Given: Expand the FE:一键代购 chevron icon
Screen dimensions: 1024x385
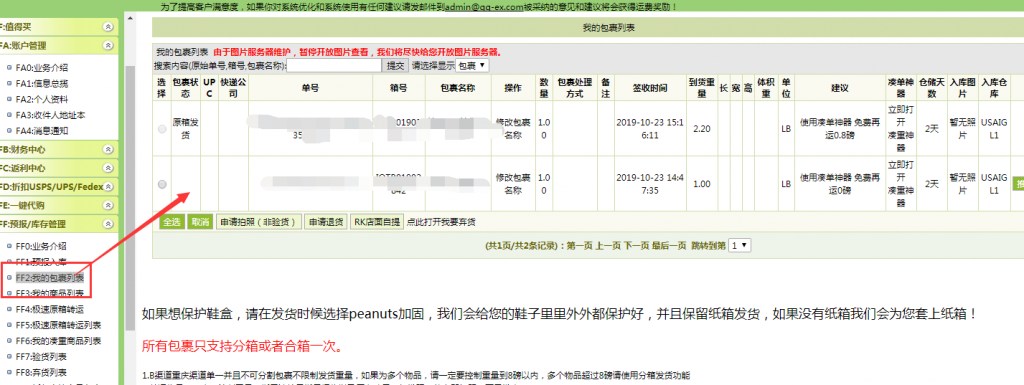Looking at the screenshot, I should pyautogui.click(x=108, y=205).
